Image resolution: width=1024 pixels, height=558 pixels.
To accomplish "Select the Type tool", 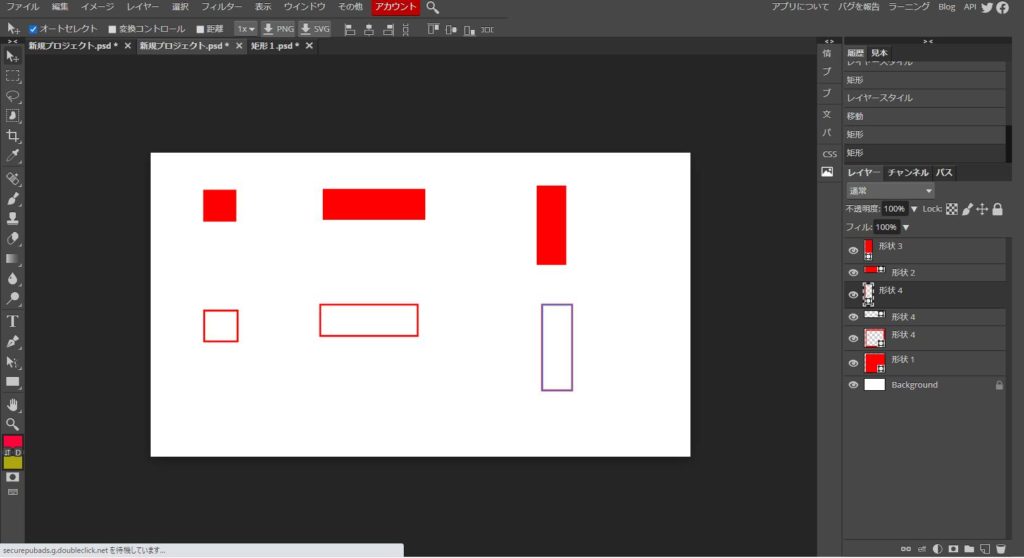I will 13,321.
